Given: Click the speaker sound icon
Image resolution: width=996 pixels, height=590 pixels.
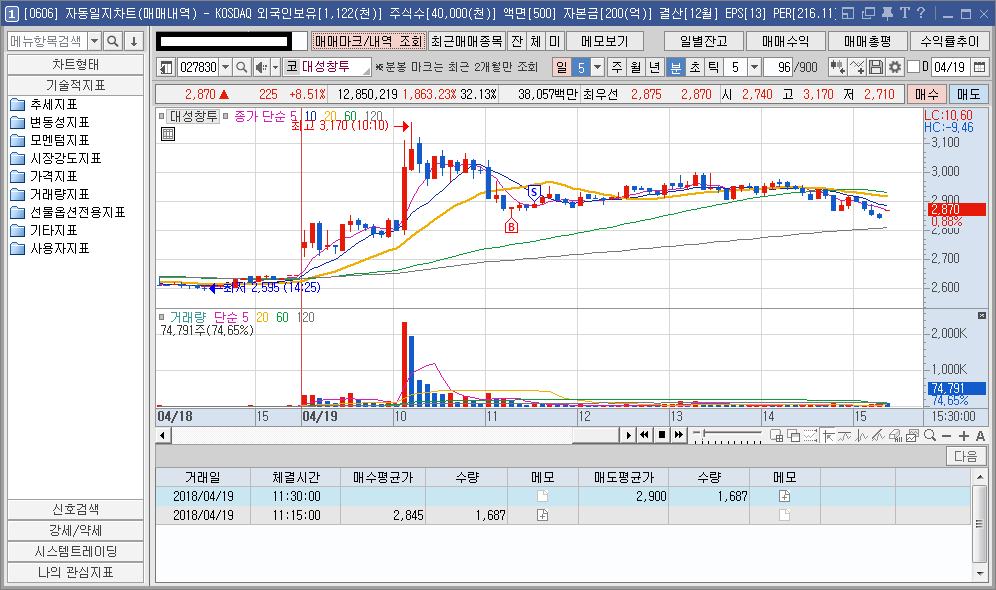Looking at the screenshot, I should point(260,67).
